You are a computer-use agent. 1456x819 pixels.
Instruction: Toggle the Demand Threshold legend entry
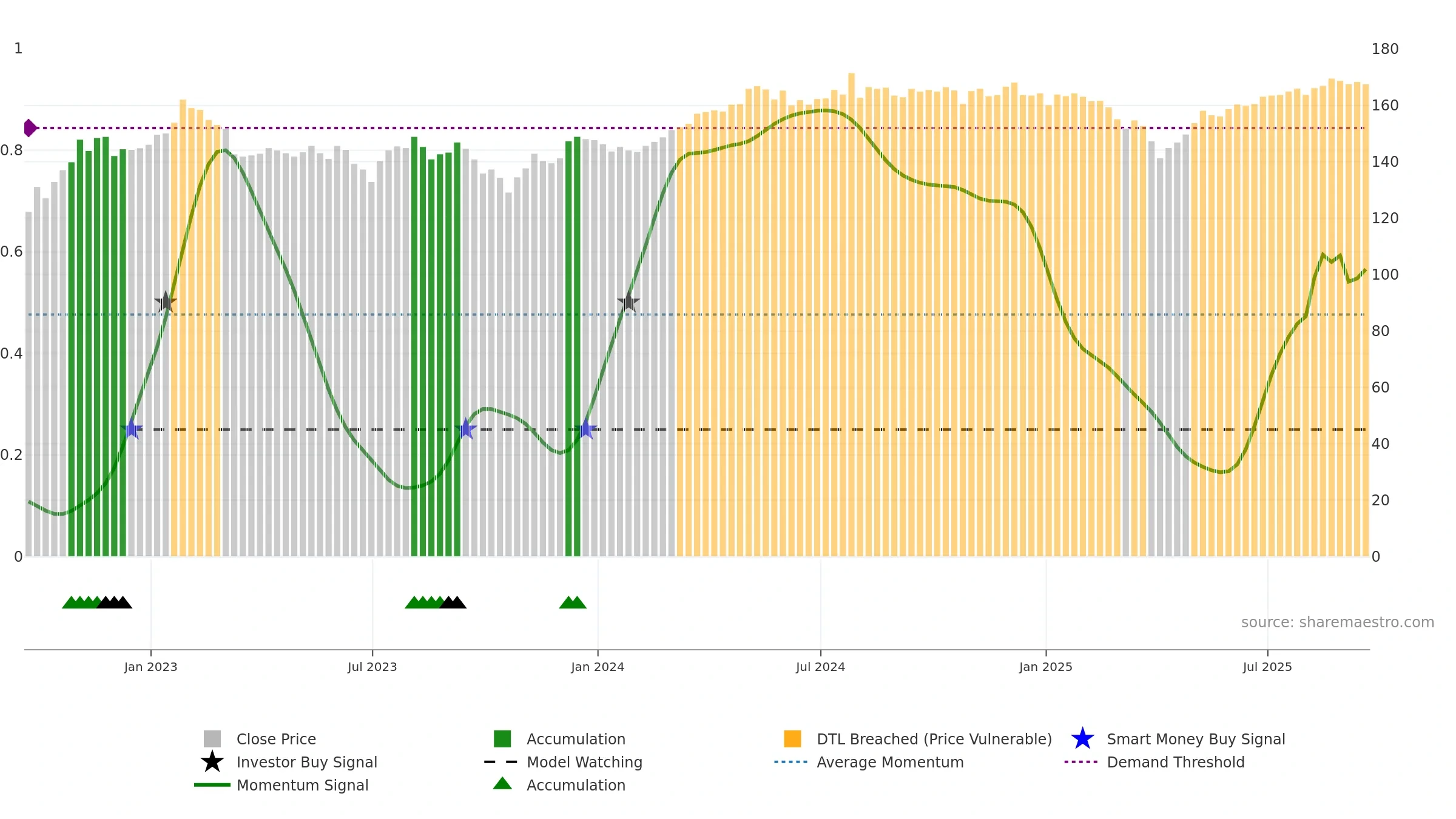[x=1175, y=762]
